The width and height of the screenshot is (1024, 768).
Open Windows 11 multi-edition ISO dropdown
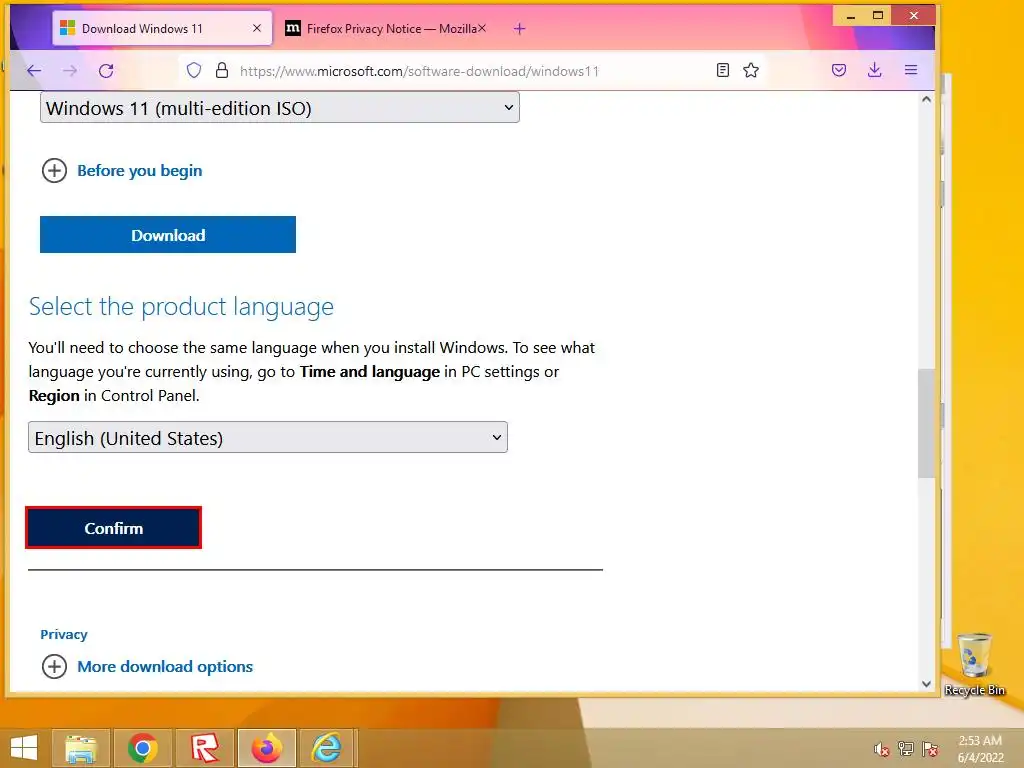[280, 108]
